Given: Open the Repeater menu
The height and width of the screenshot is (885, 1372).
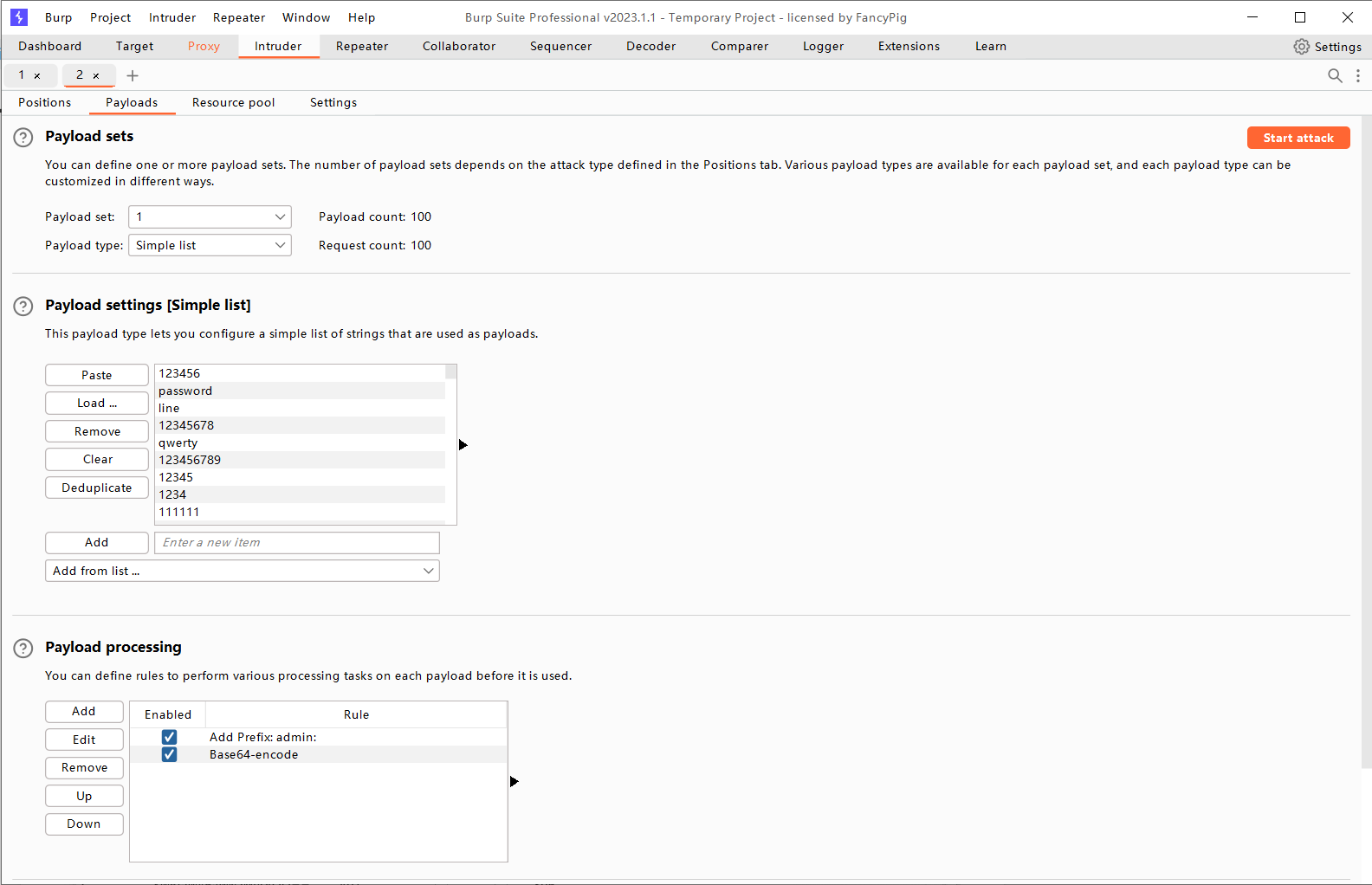Looking at the screenshot, I should (x=239, y=17).
